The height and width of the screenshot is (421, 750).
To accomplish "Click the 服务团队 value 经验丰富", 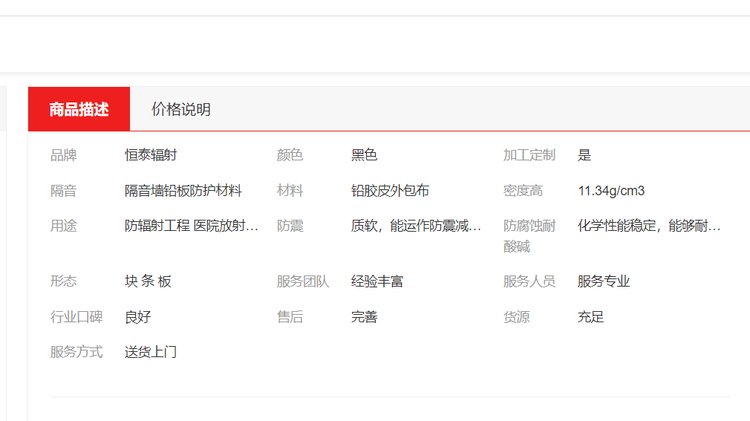I will (377, 281).
